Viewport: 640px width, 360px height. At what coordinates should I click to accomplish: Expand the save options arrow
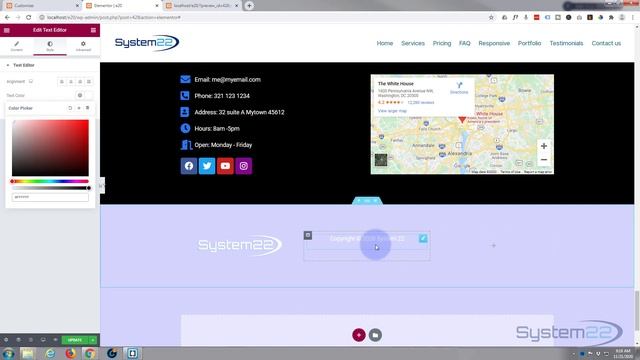click(x=93, y=340)
